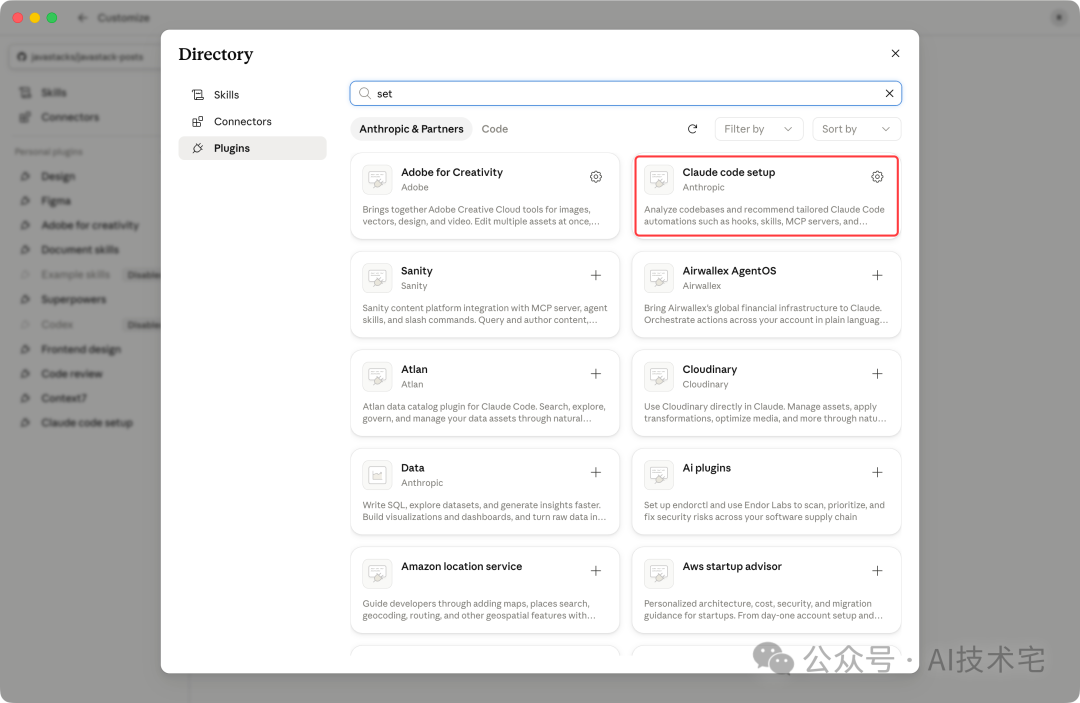
Task: Open the Sort by dropdown
Action: [856, 129]
